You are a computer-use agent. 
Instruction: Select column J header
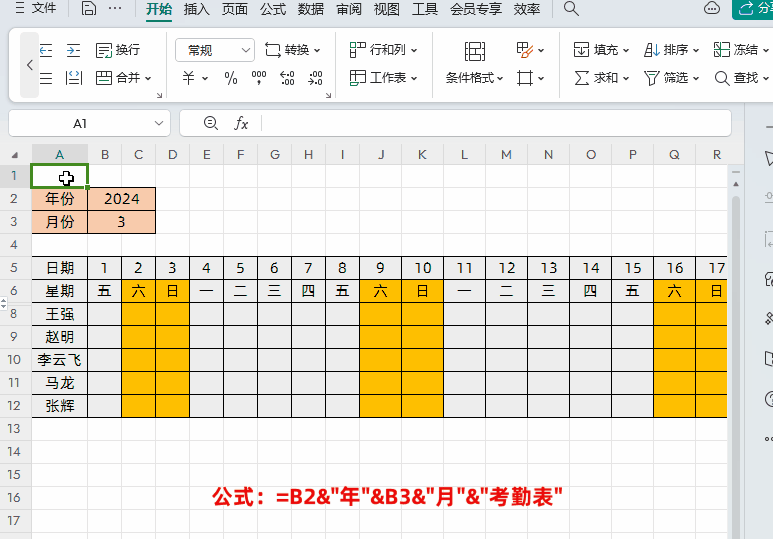coord(381,155)
